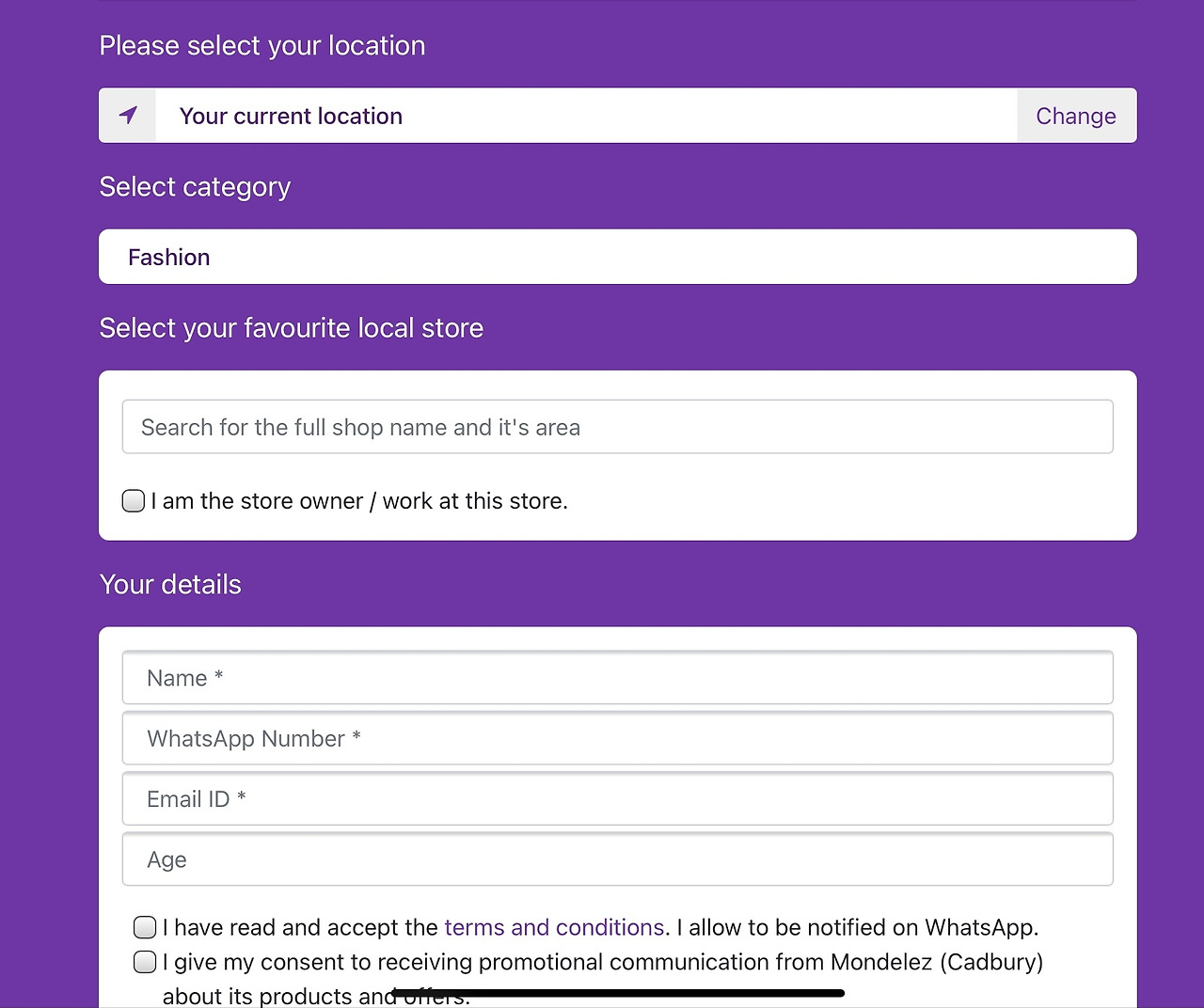1204x1008 pixels.
Task: Click 'I allow to be notified on WhatsApp' text
Action: [x=857, y=927]
